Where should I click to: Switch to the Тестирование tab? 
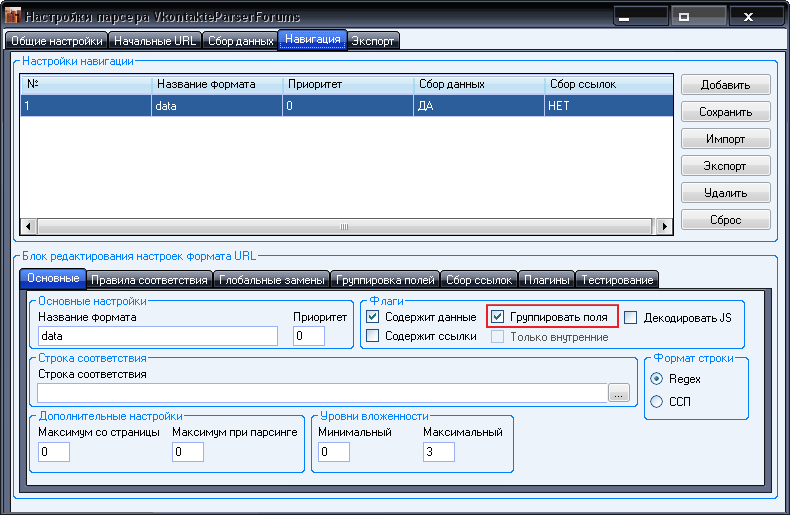pos(617,279)
